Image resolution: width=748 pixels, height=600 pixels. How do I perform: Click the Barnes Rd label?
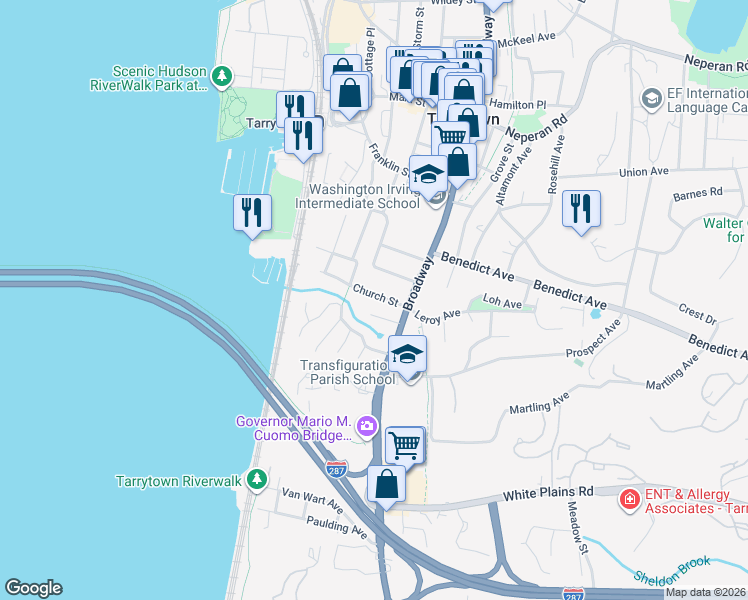[698, 194]
